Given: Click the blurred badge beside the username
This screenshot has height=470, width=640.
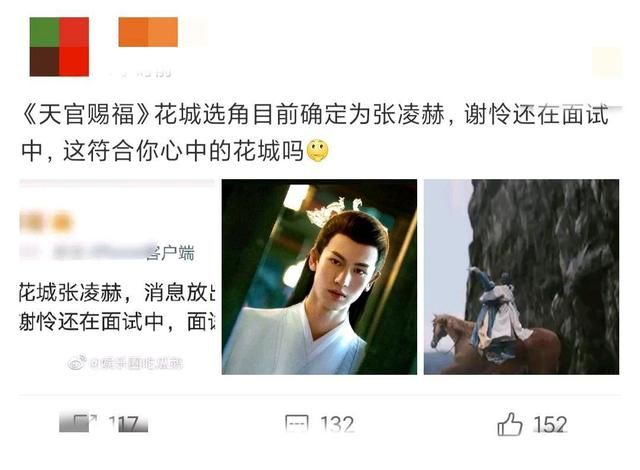Looking at the screenshot, I should (195, 32).
